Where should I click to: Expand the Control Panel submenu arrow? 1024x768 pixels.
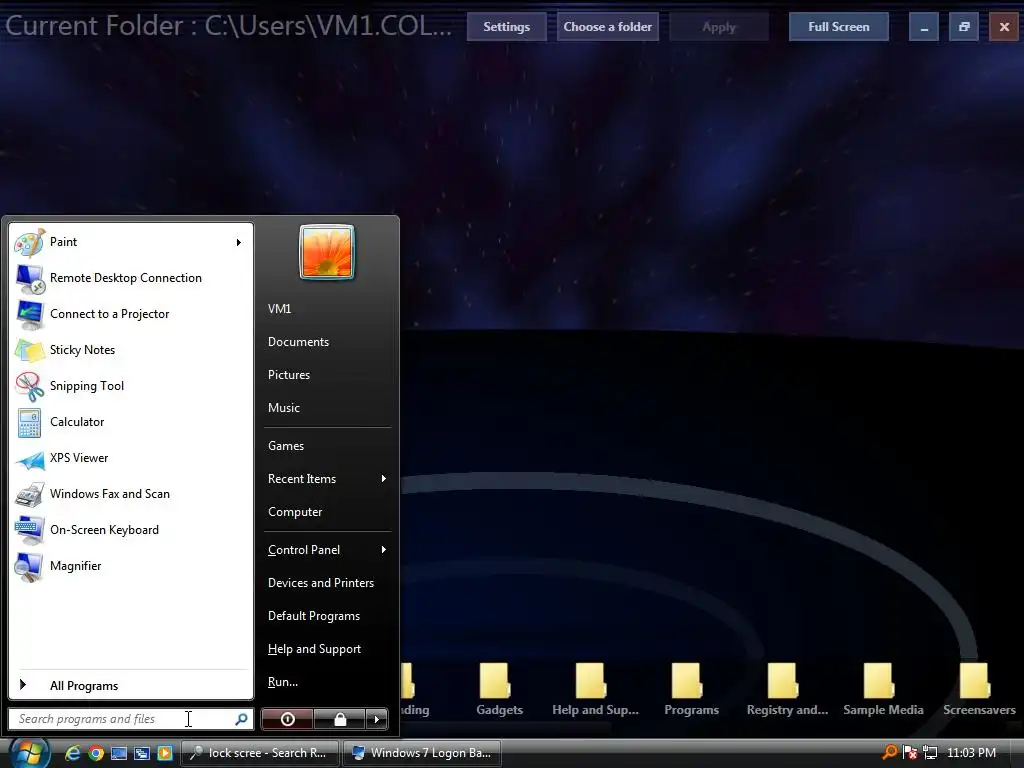tap(383, 550)
